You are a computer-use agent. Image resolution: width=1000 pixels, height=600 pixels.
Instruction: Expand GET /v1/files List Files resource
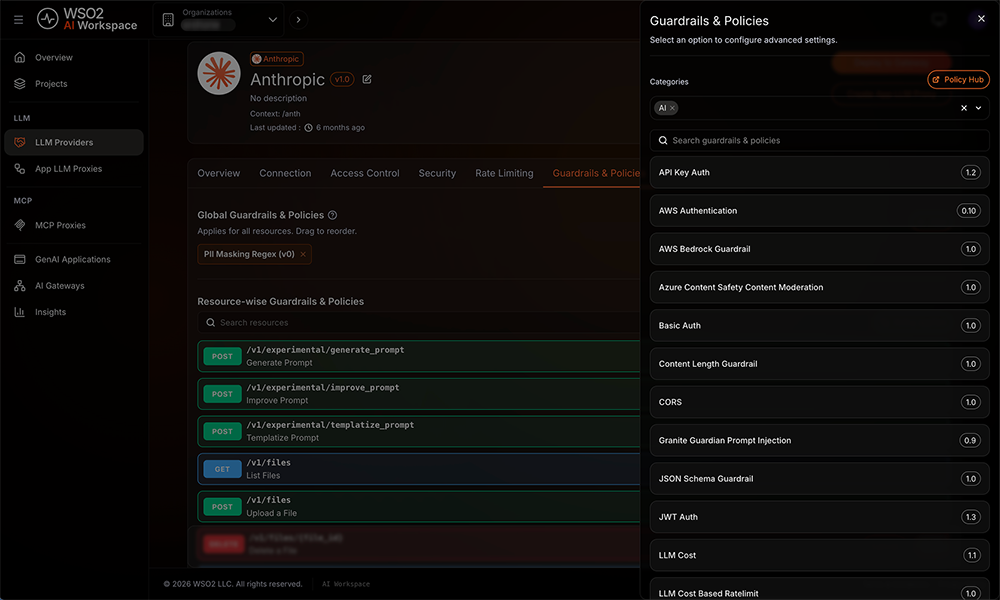419,469
